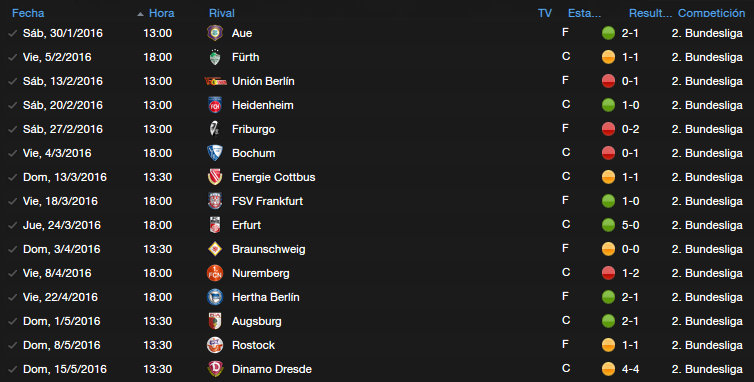The width and height of the screenshot is (754, 382).
Task: Click the Fürth club badge
Action: coord(215,57)
